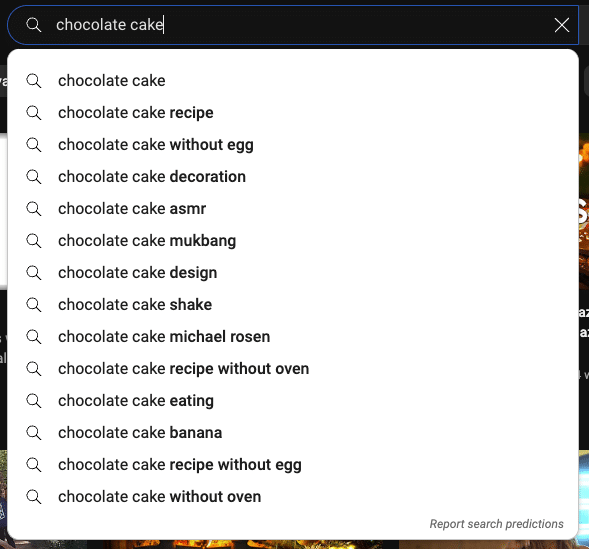The width and height of the screenshot is (589, 549).
Task: Select the 'chocolate cake design' suggestion
Action: click(x=293, y=273)
